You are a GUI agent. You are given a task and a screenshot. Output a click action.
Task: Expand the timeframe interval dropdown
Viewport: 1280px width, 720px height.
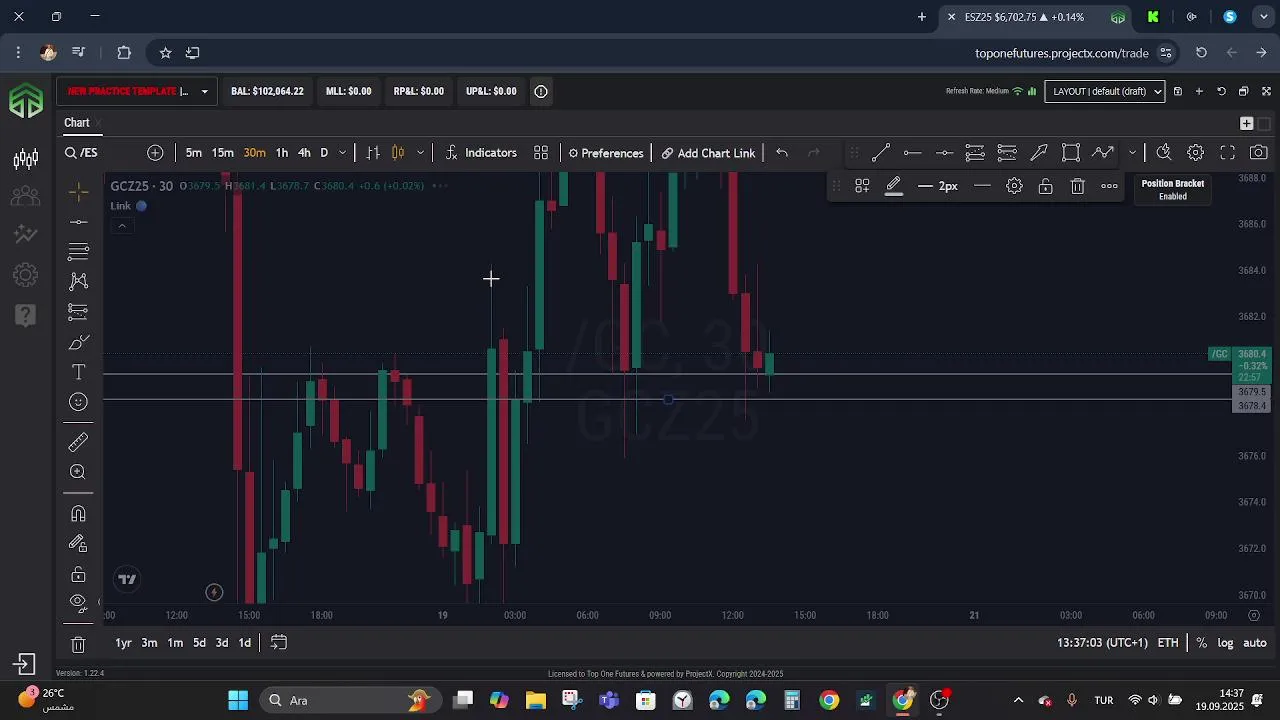(342, 153)
